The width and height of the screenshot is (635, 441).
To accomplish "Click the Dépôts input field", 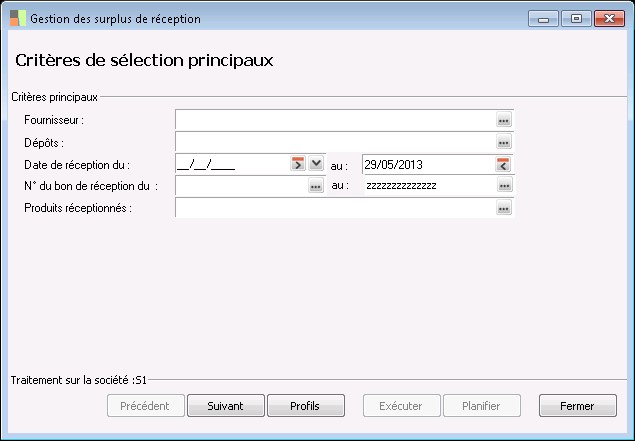I will (x=335, y=143).
